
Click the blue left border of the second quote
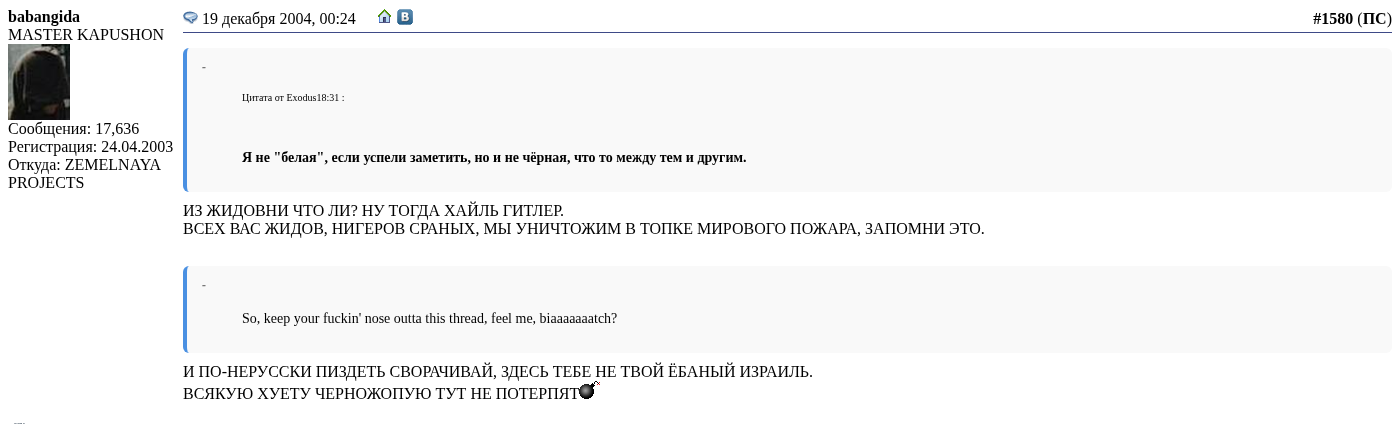tap(185, 310)
